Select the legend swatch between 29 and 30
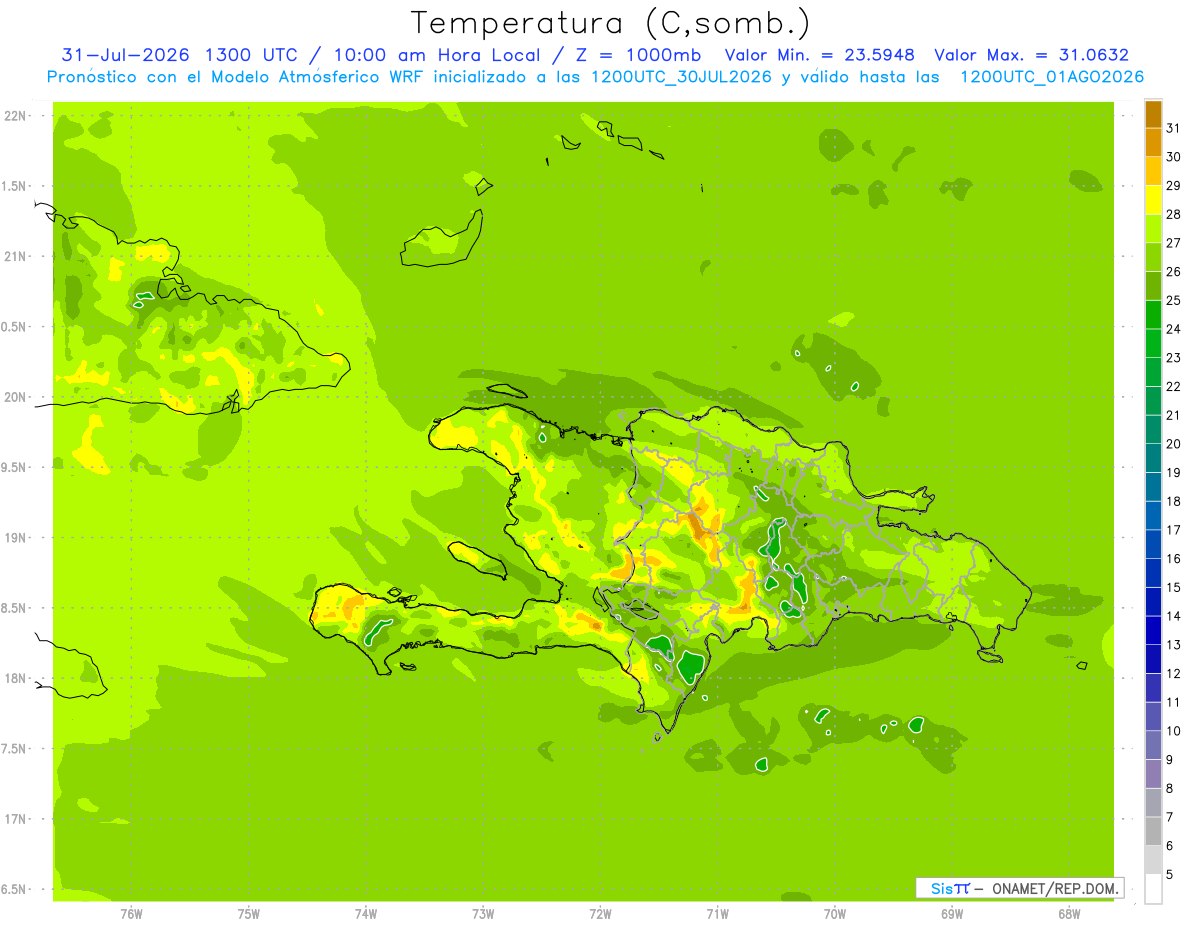 pos(1153,171)
